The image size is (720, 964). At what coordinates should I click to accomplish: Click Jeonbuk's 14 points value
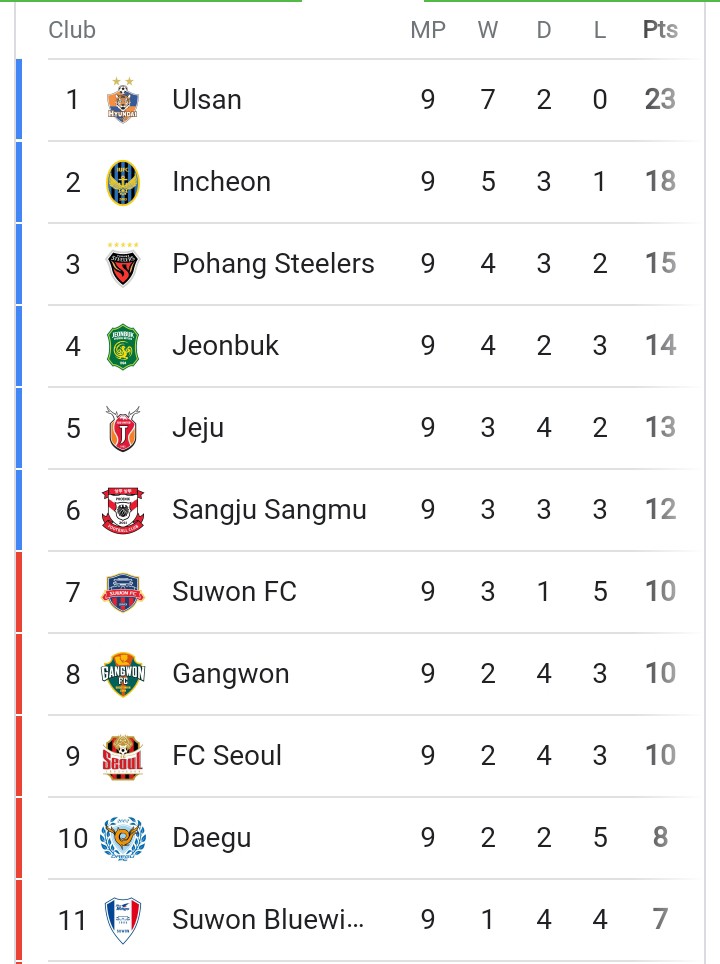tap(660, 346)
